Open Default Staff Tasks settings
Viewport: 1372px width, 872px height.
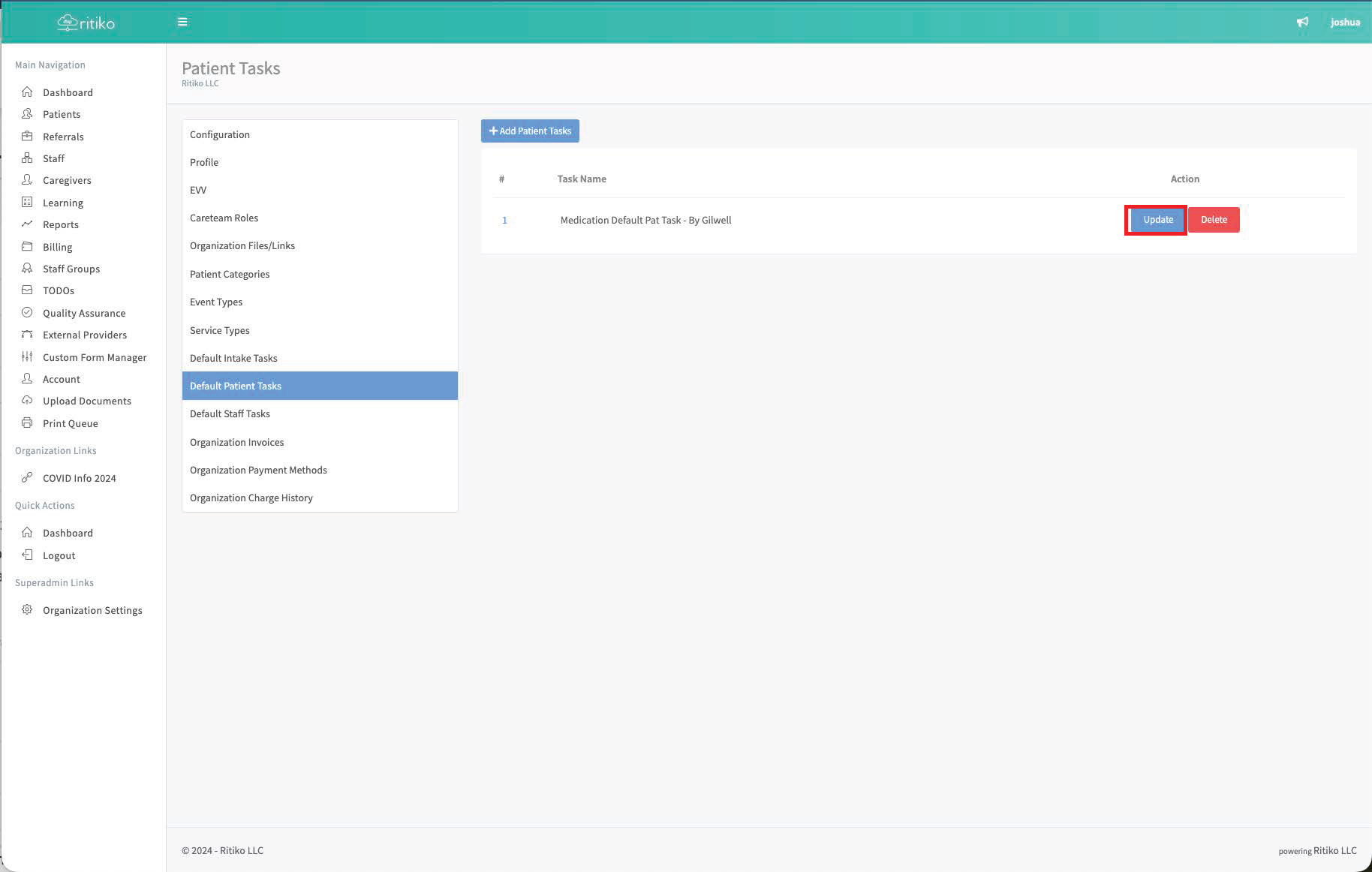tap(230, 413)
